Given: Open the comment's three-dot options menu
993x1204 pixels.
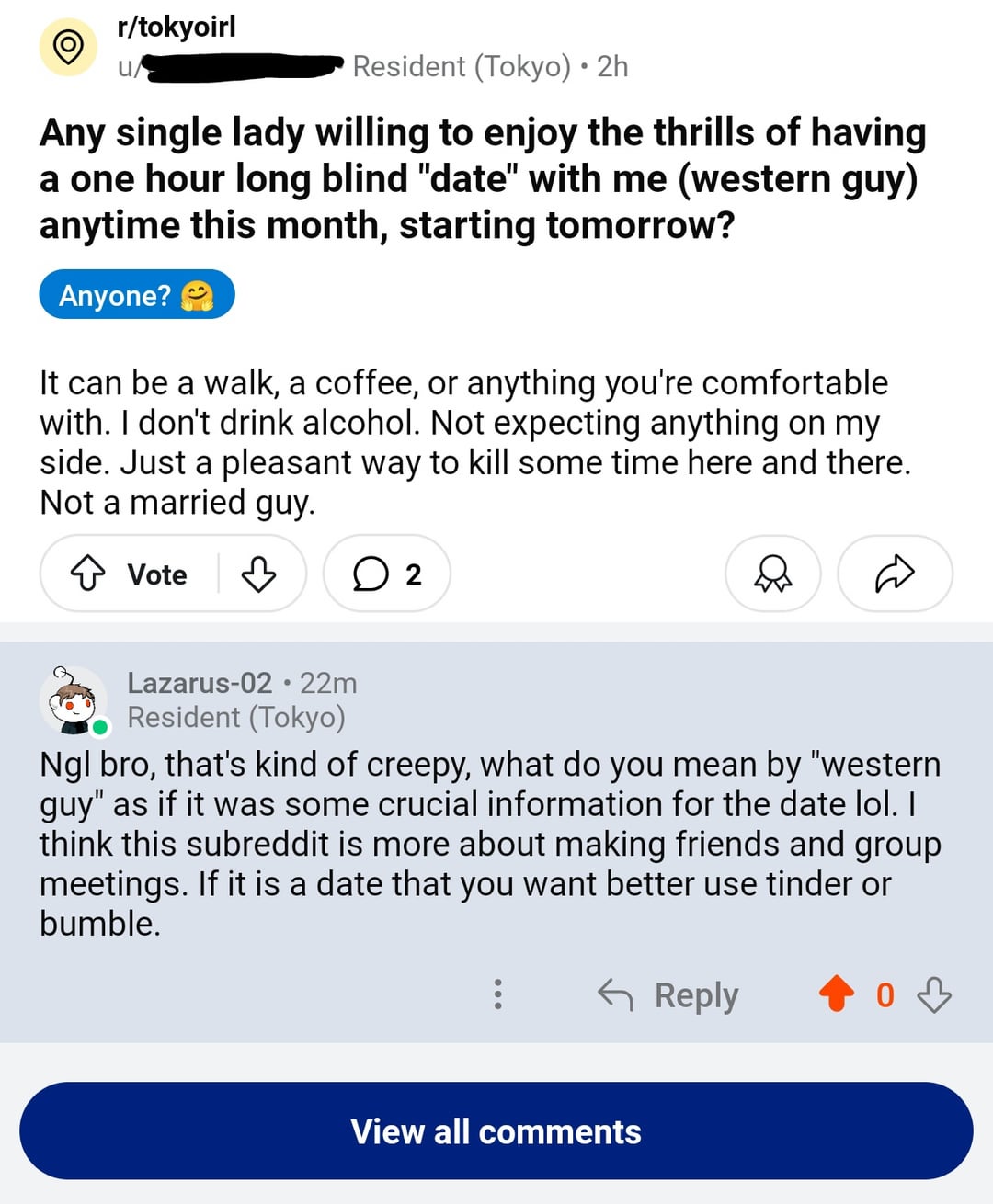Looking at the screenshot, I should 497,994.
